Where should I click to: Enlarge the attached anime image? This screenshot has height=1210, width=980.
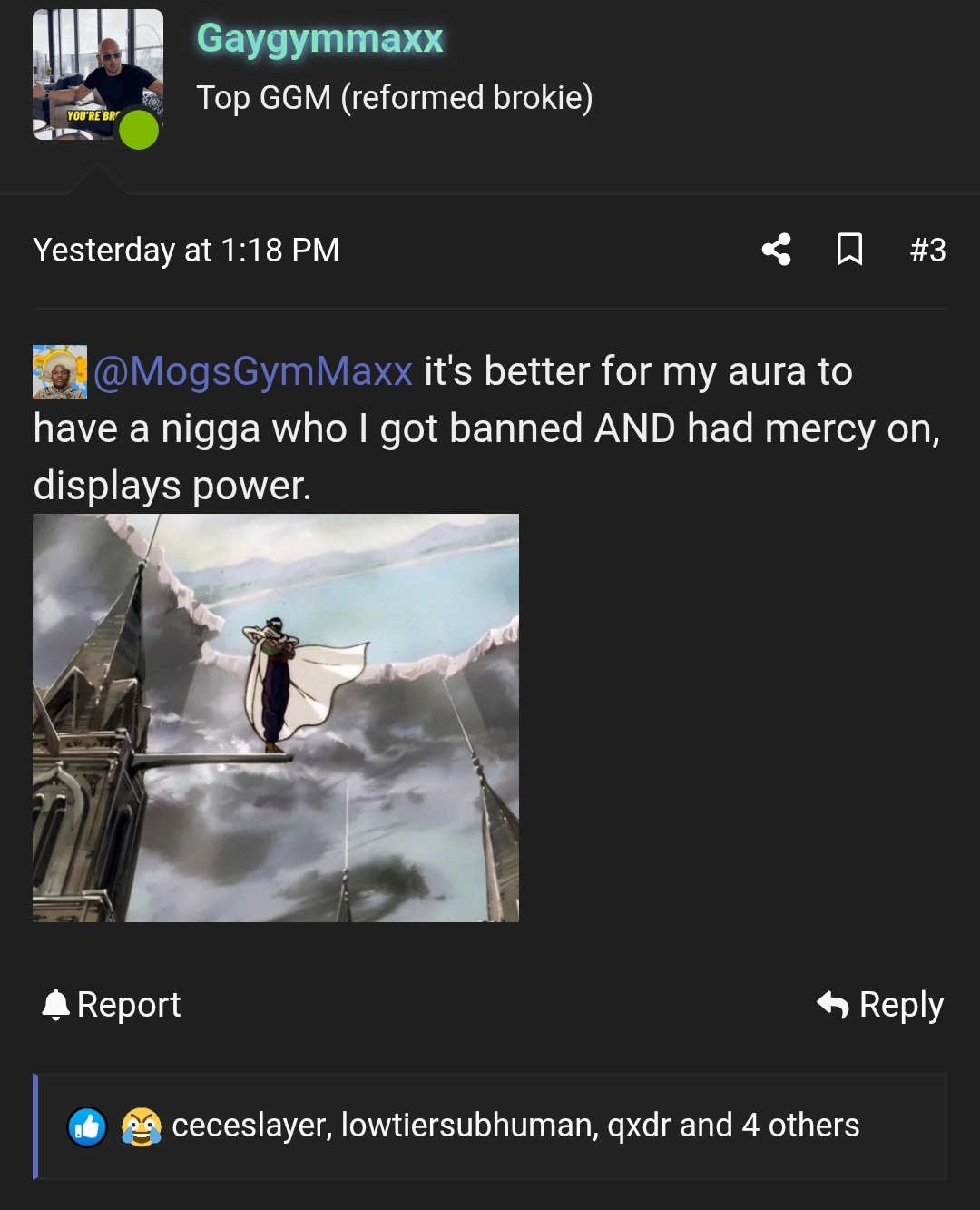(x=276, y=718)
